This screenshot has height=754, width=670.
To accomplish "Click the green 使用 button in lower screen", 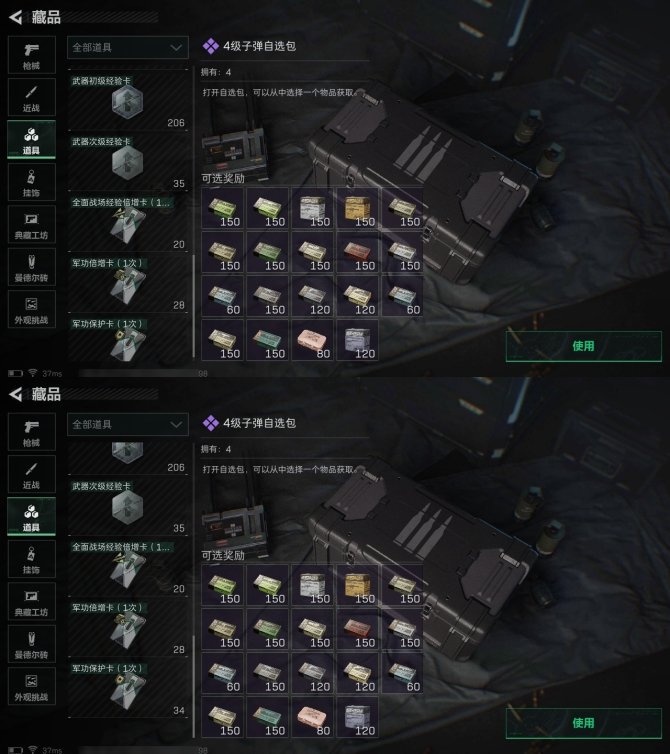I will coord(583,723).
